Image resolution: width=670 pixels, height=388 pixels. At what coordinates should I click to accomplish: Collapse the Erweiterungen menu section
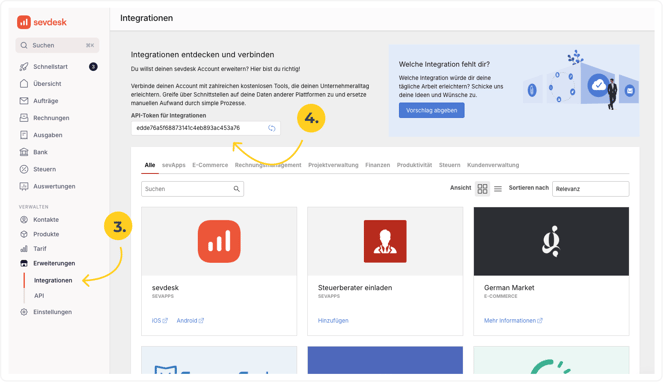tap(54, 263)
